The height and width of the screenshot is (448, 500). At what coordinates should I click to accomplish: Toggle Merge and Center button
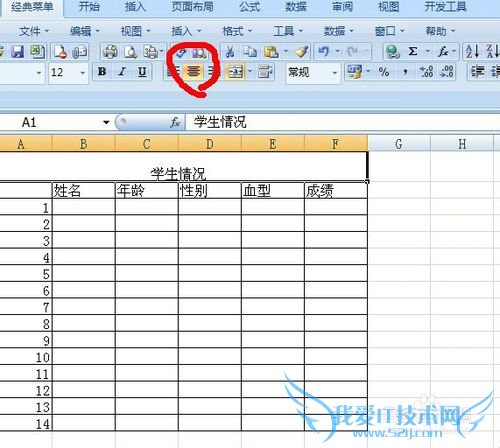point(235,72)
